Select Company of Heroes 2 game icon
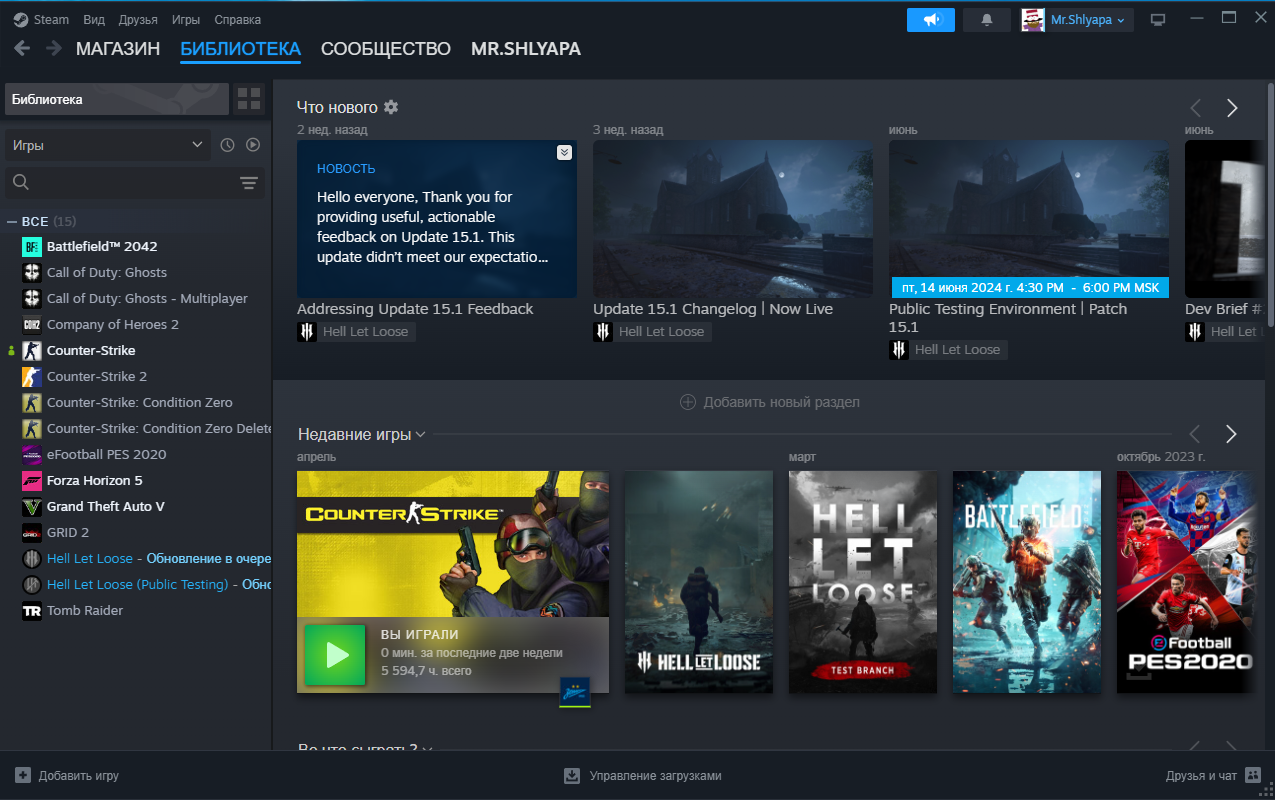 coord(32,325)
